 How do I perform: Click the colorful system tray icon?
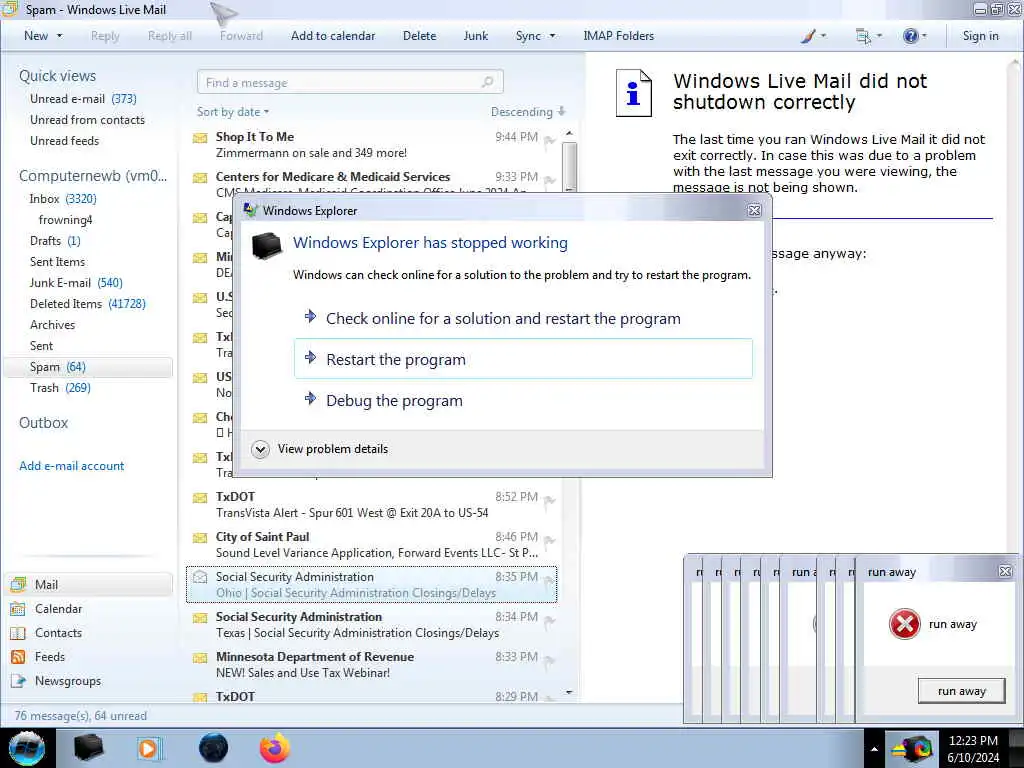(913, 748)
